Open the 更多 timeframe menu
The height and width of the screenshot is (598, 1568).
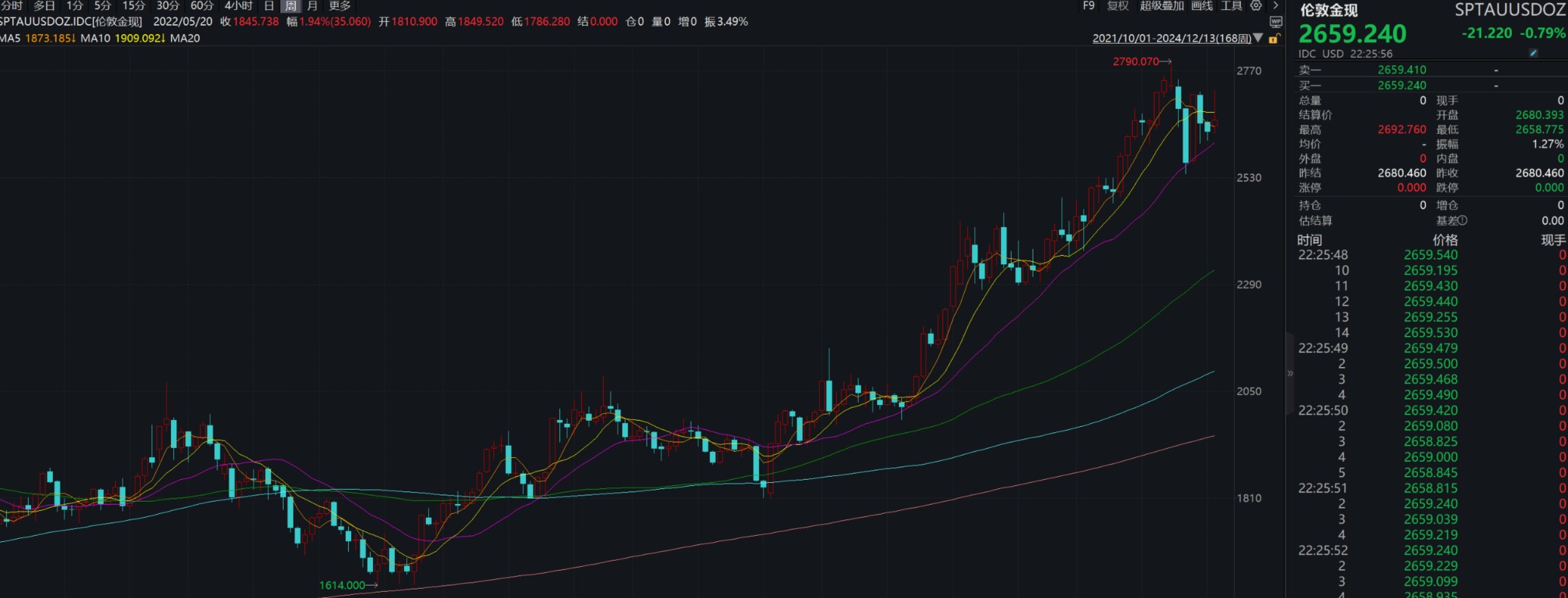click(x=340, y=5)
